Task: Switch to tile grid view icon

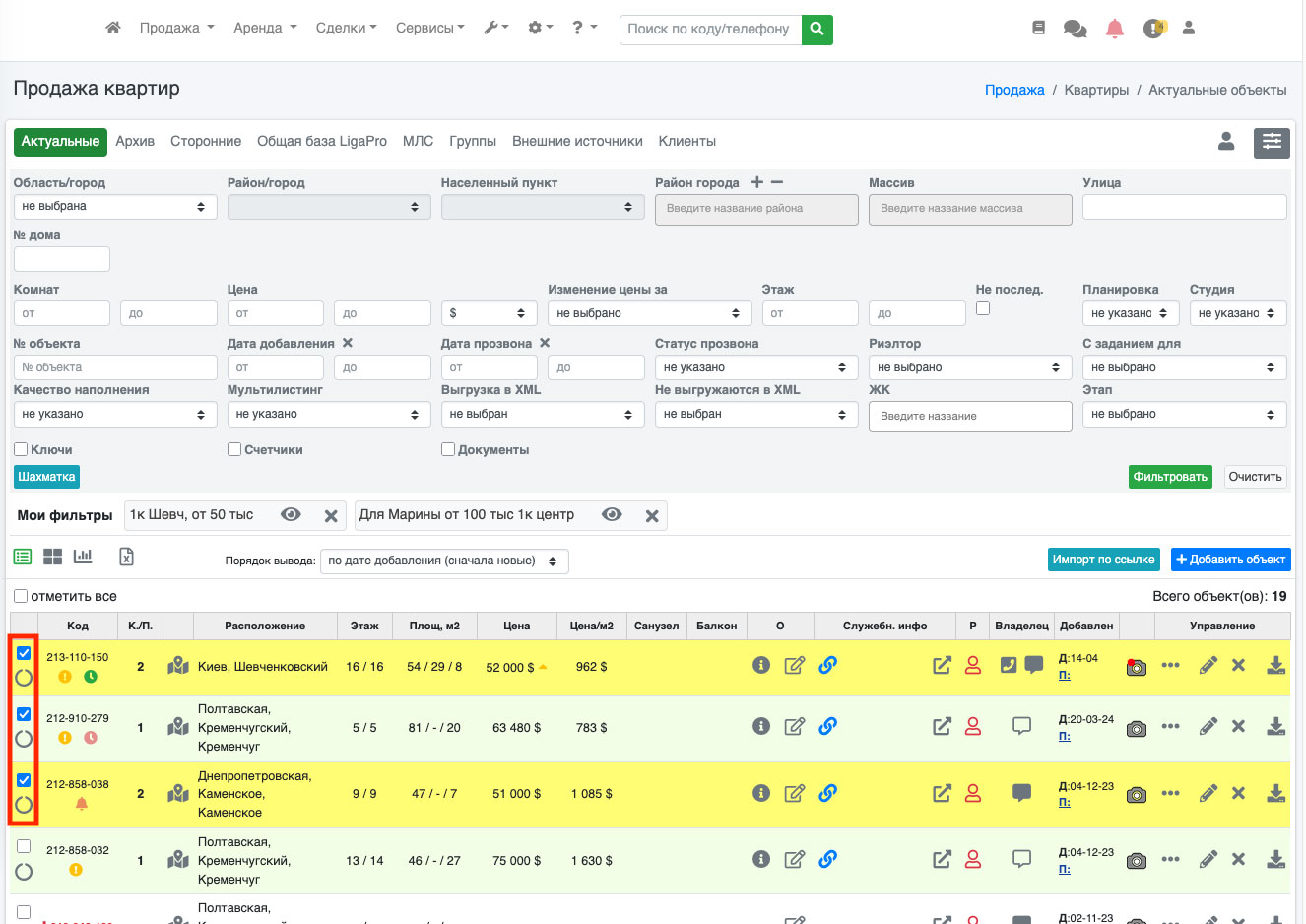Action: pos(53,557)
